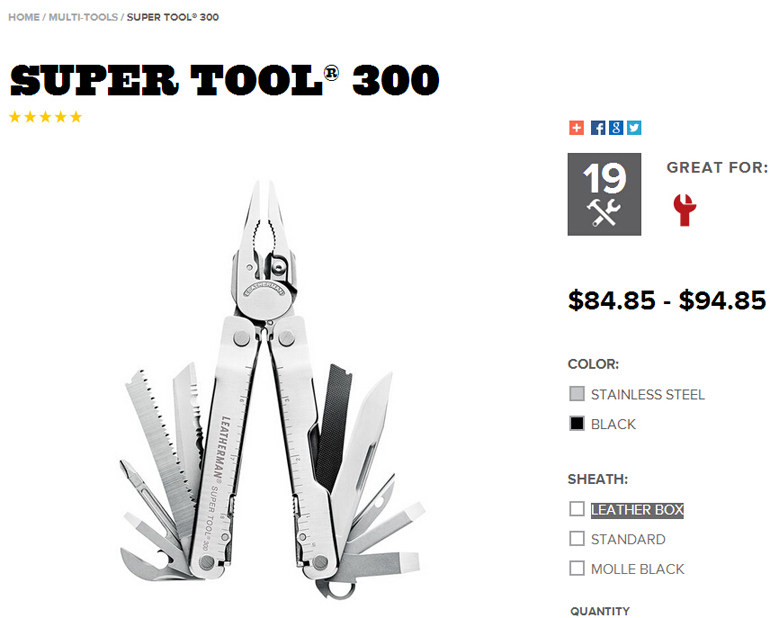Share via the Google Plus icon

click(616, 128)
